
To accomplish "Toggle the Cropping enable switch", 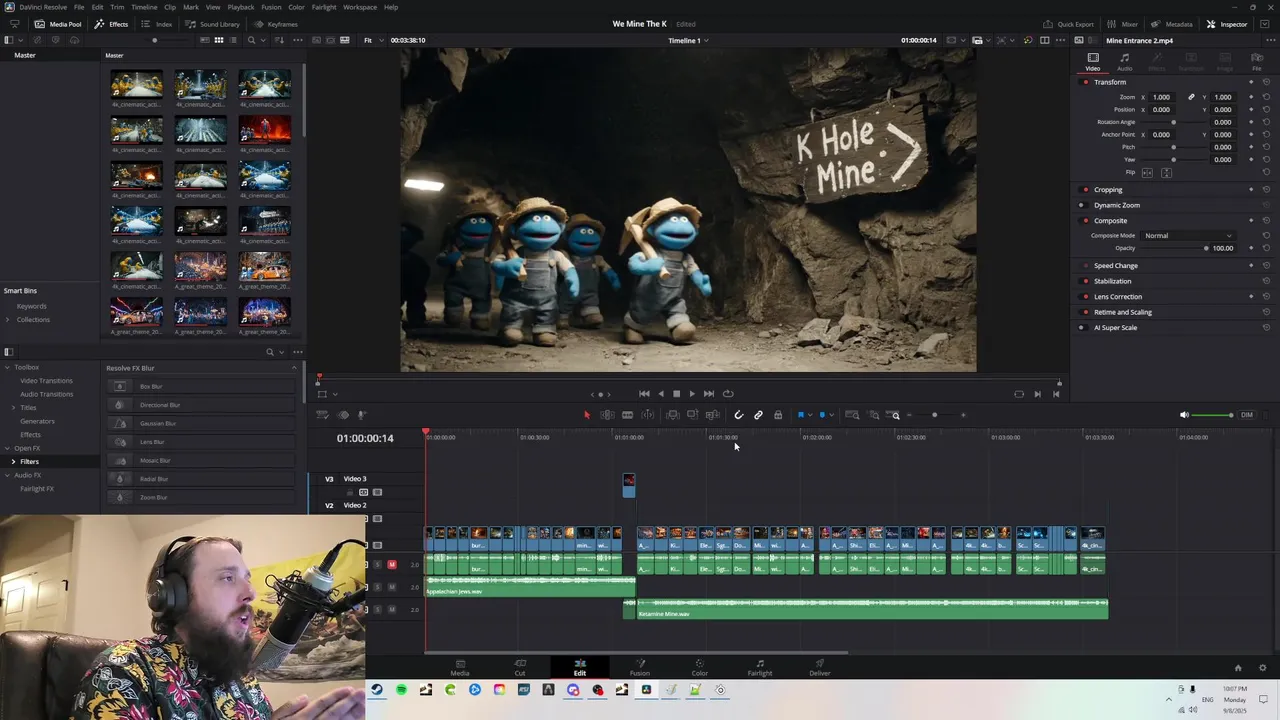I will click(x=1085, y=190).
